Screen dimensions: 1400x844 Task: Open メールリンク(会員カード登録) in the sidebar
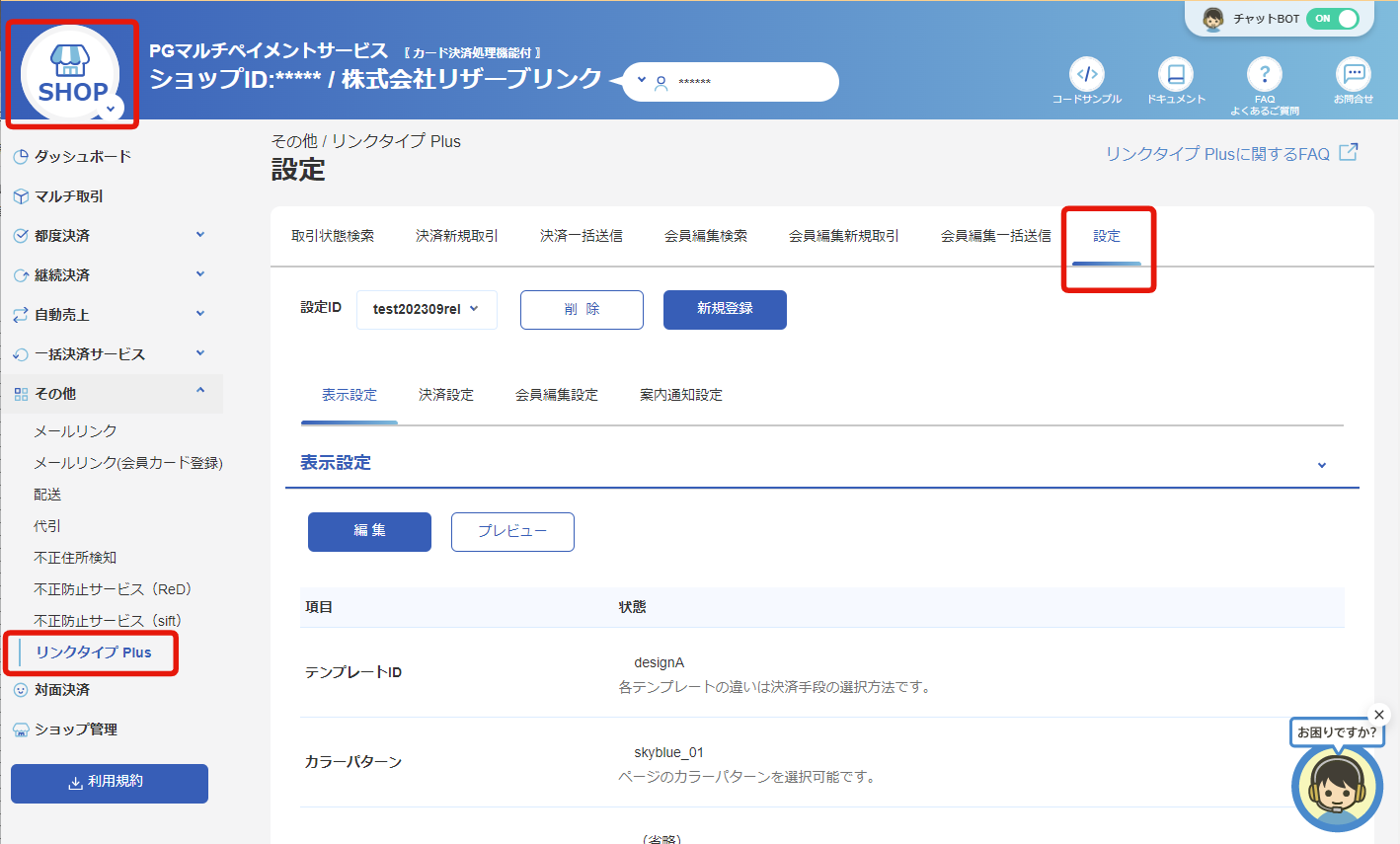click(x=128, y=463)
